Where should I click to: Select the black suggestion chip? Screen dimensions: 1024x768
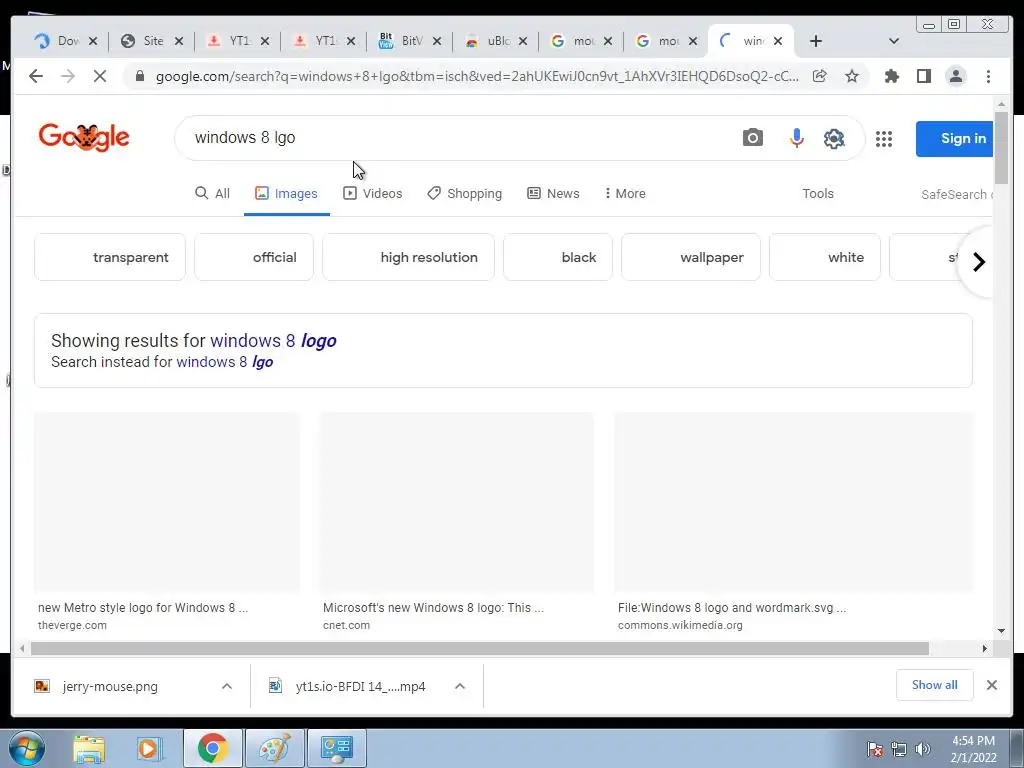coord(558,257)
